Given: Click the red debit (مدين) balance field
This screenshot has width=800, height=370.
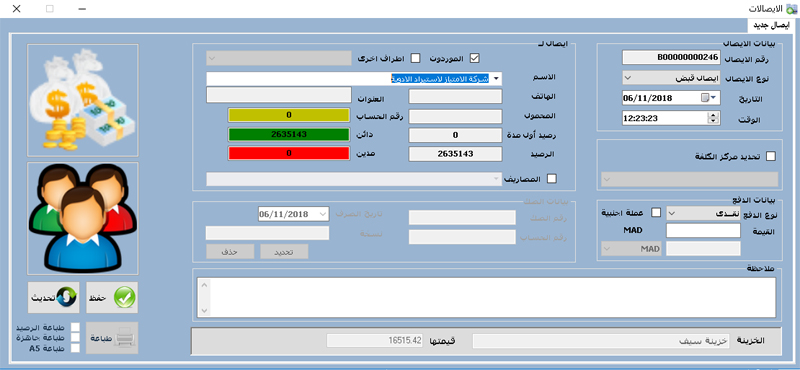Looking at the screenshot, I should (x=289, y=153).
